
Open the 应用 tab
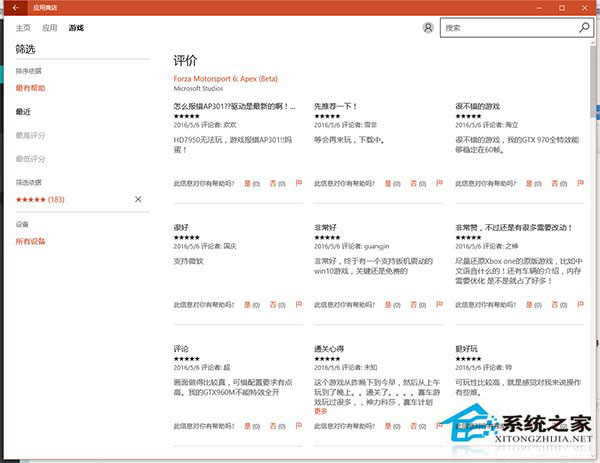(50, 28)
